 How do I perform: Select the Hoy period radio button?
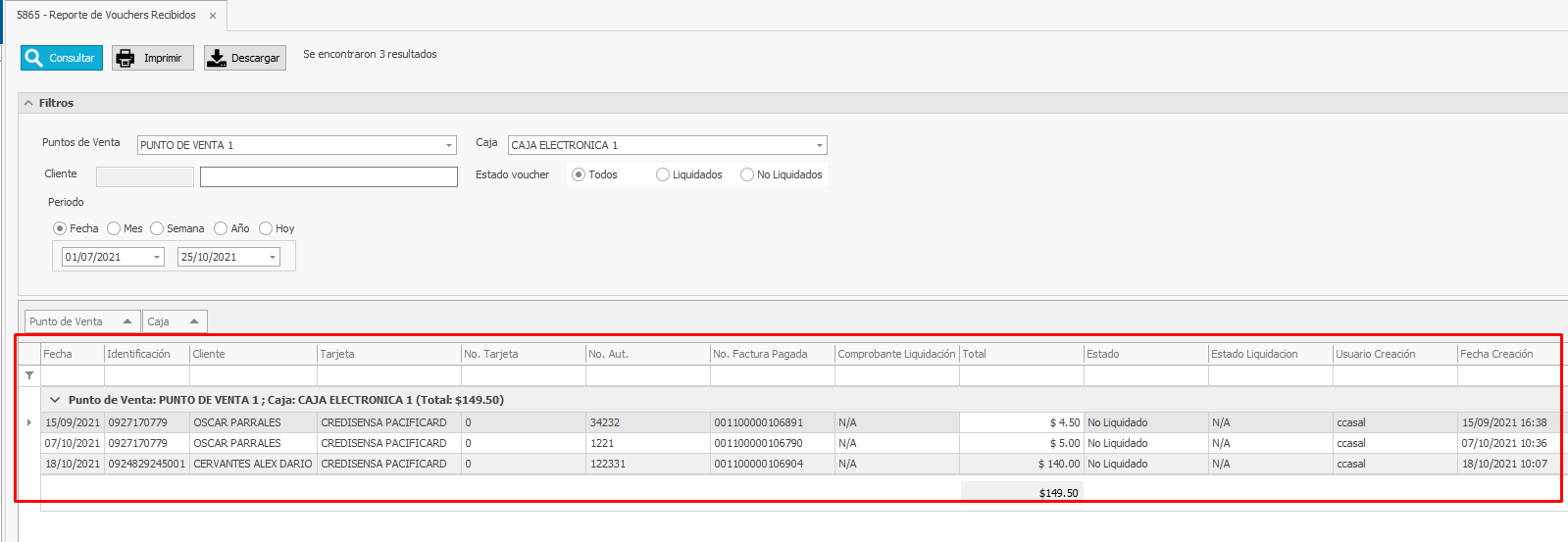266,228
